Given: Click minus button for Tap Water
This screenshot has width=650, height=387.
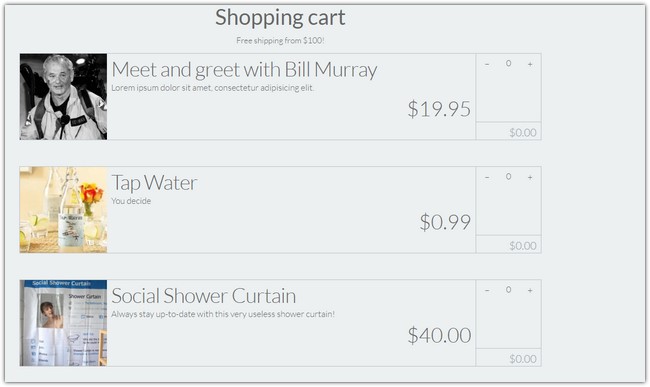Looking at the screenshot, I should pyautogui.click(x=487, y=177).
